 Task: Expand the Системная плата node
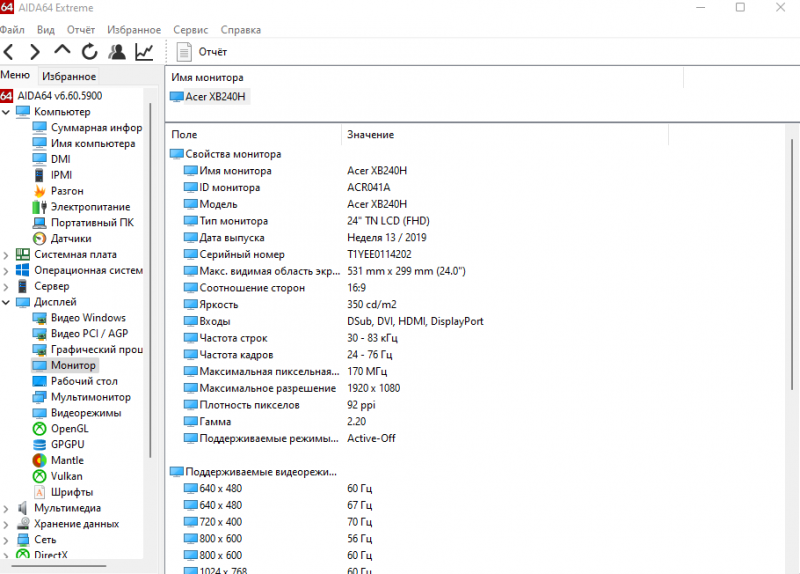coord(6,255)
